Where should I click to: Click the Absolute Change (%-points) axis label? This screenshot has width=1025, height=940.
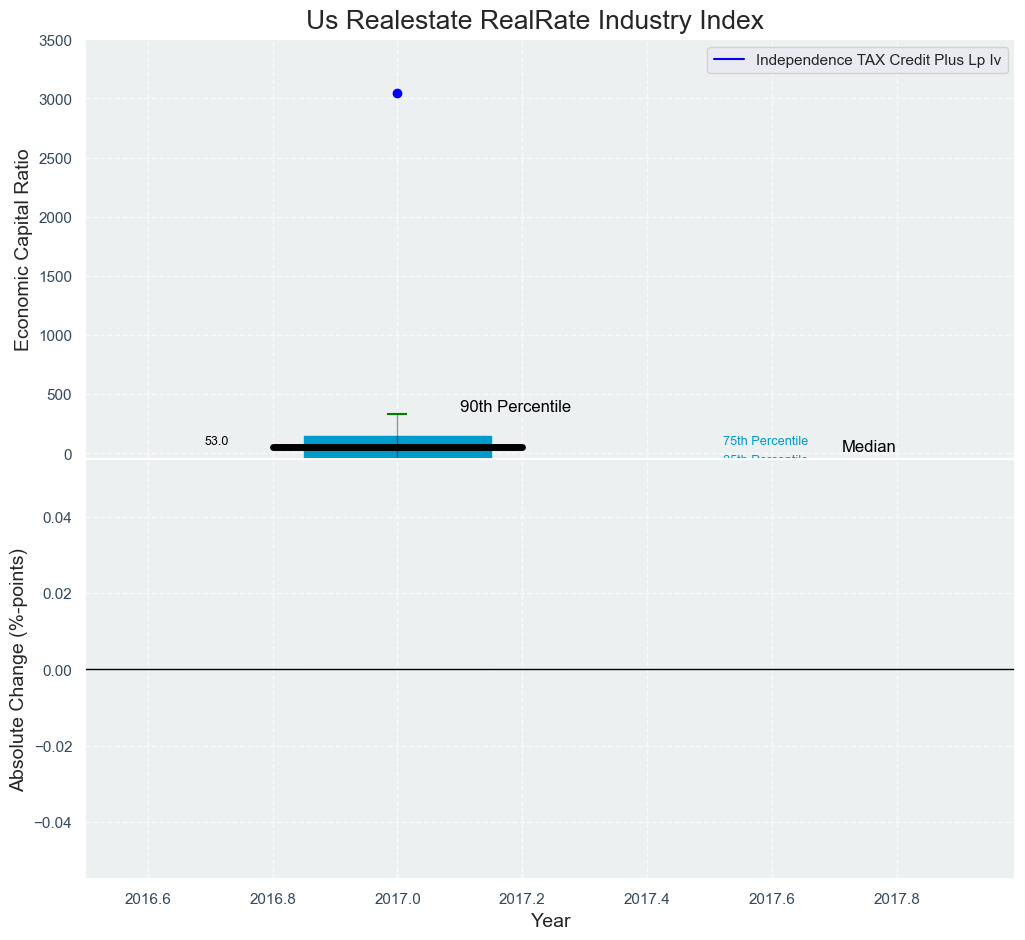pos(17,670)
